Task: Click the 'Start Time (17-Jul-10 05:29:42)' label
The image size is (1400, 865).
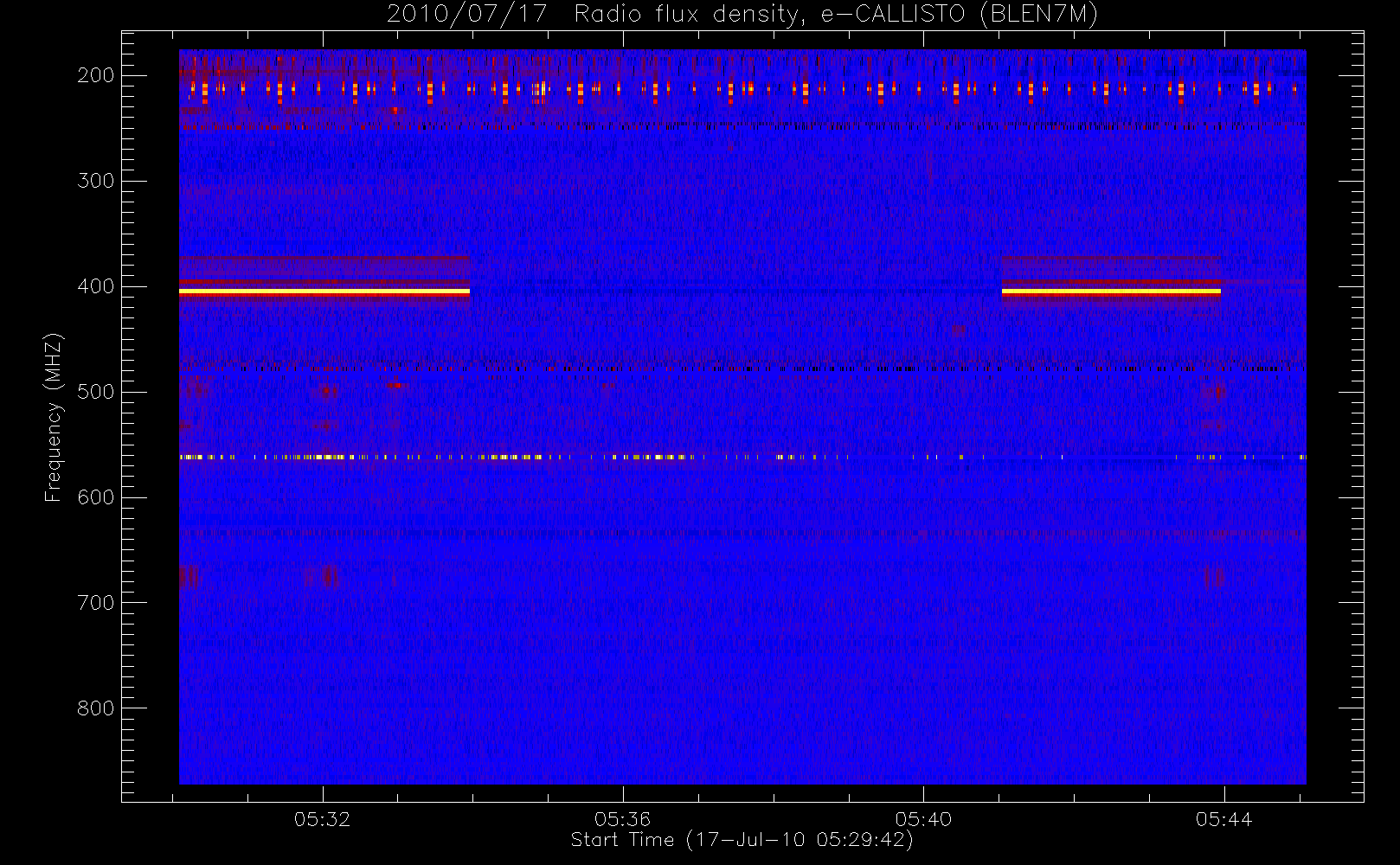Action: point(742,840)
